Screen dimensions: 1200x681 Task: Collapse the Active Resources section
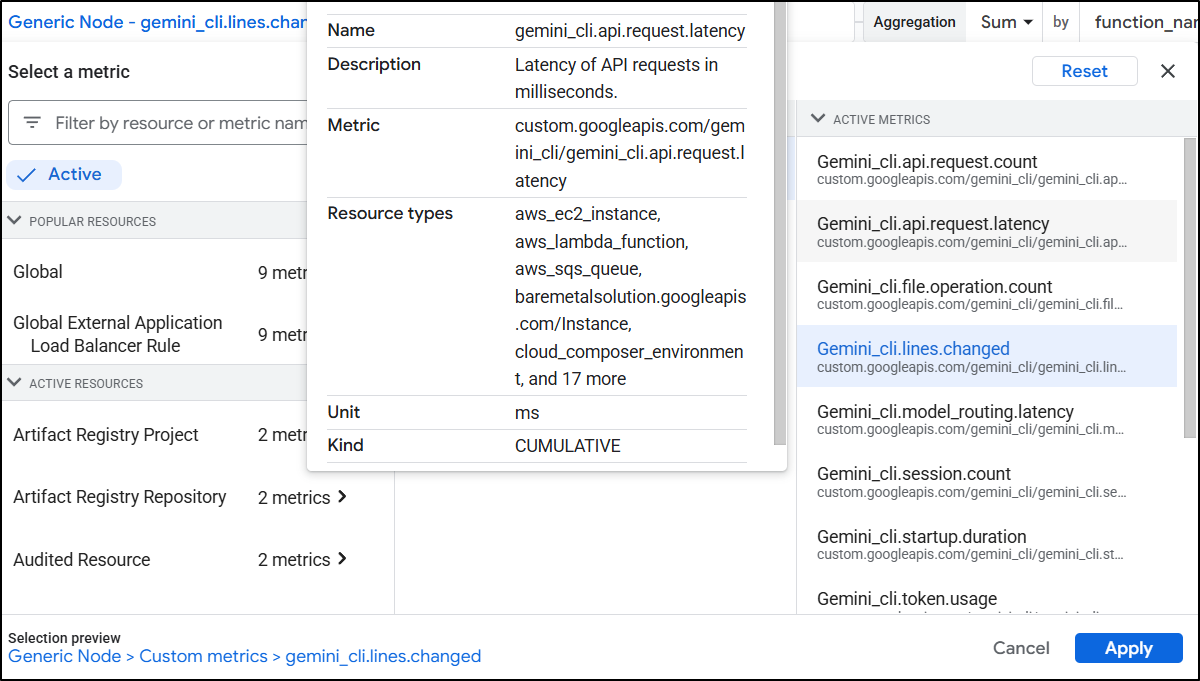(x=14, y=383)
